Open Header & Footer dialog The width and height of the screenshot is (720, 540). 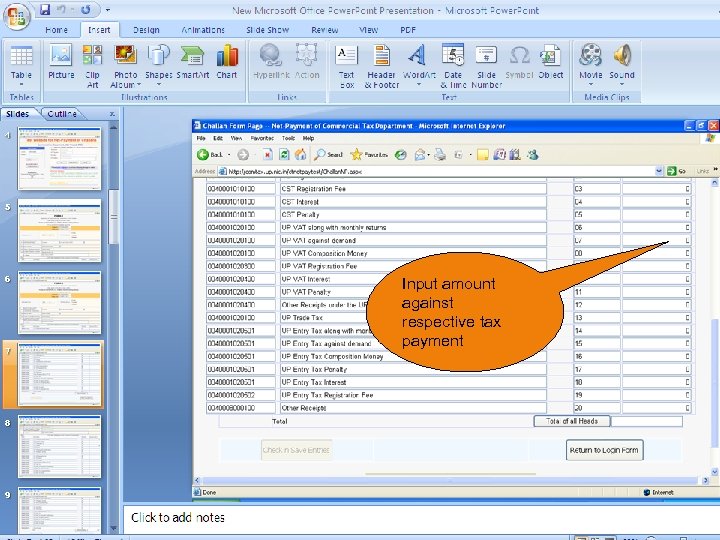tap(382, 66)
